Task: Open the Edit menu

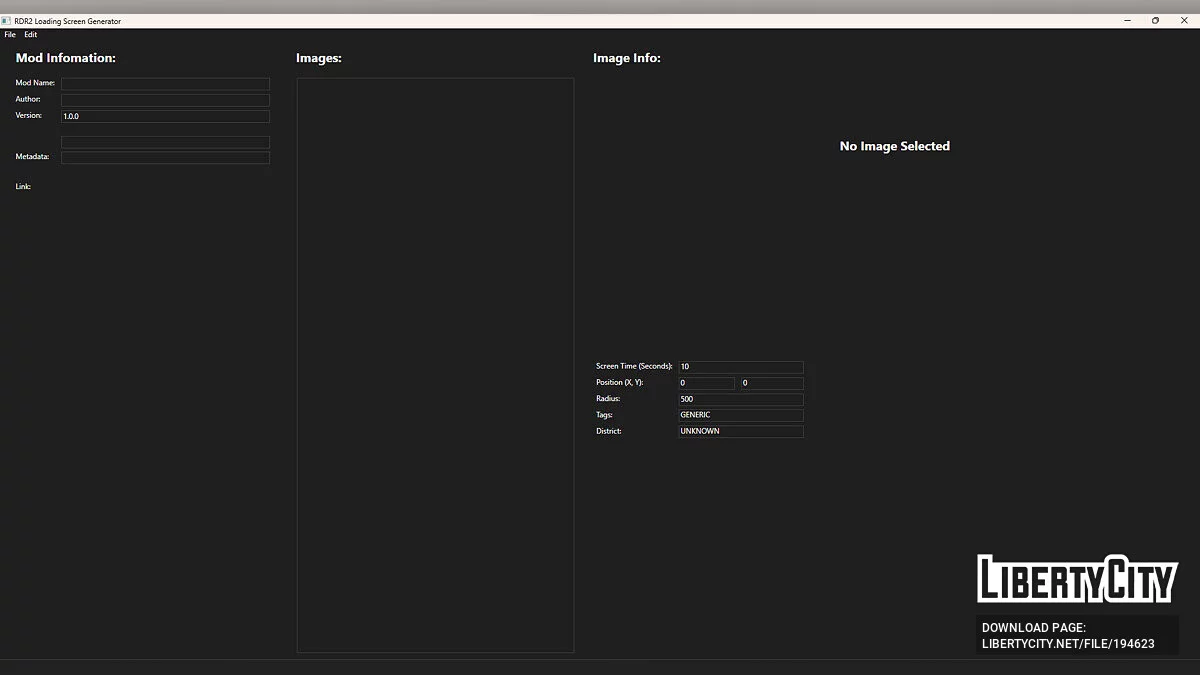Action: coord(31,35)
